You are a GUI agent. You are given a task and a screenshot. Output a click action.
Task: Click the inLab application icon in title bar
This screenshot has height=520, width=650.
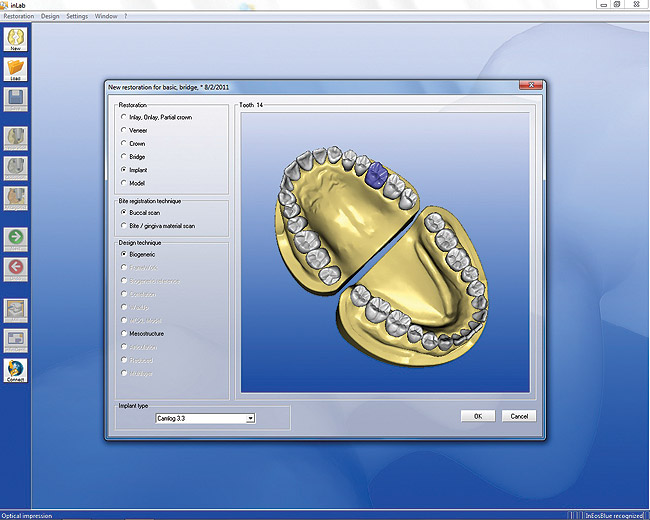(6, 6)
